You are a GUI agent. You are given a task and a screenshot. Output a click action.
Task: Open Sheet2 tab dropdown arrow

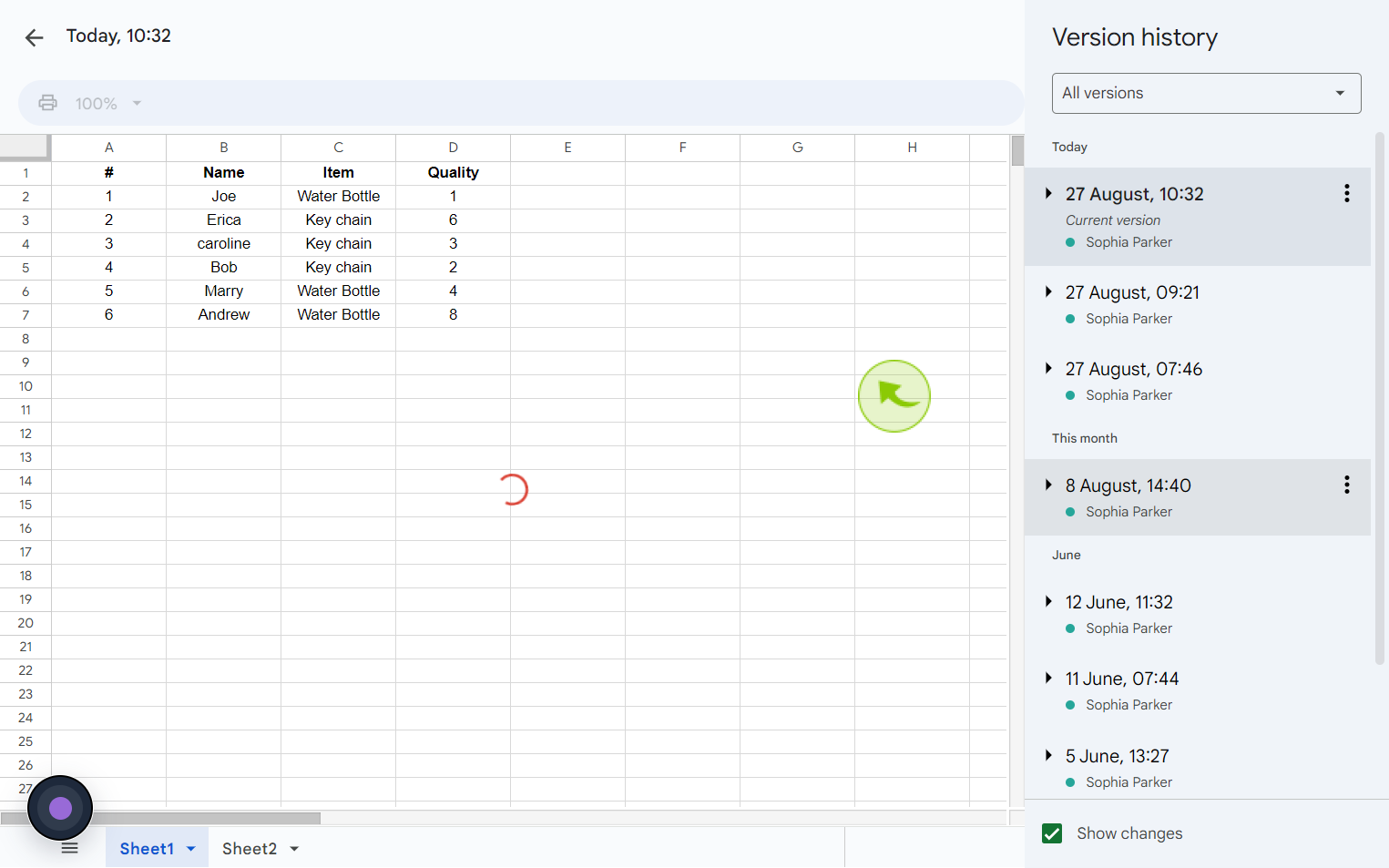294,849
